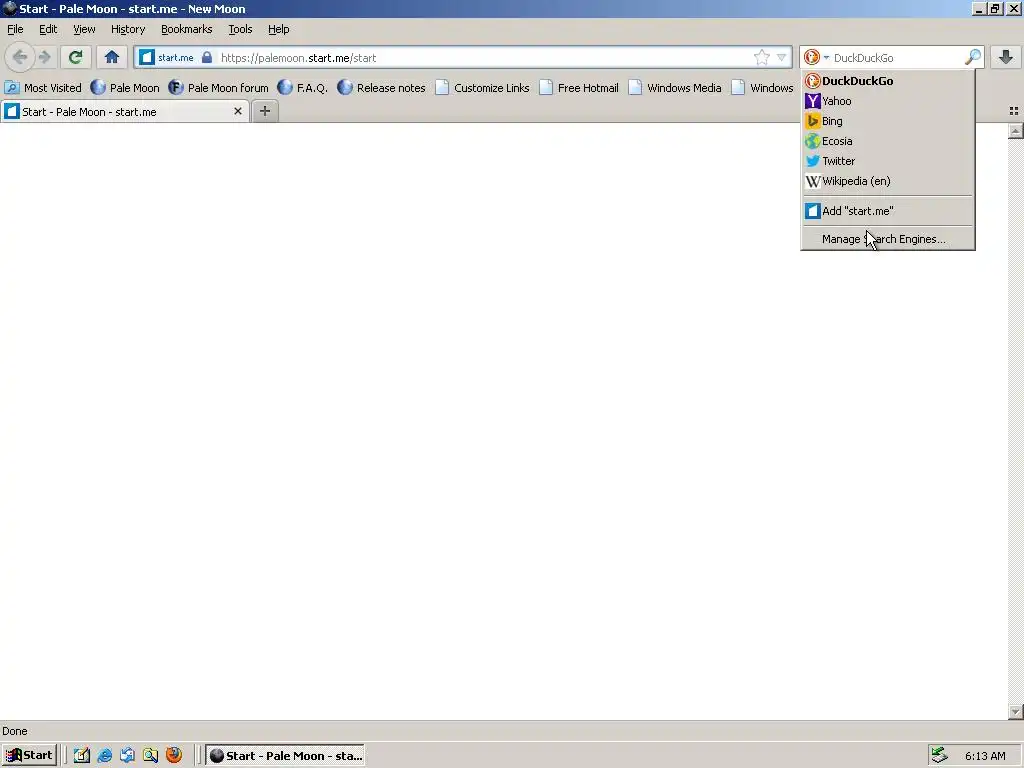The image size is (1024, 768).
Task: Go forward with the forward arrow button
Action: (44, 57)
